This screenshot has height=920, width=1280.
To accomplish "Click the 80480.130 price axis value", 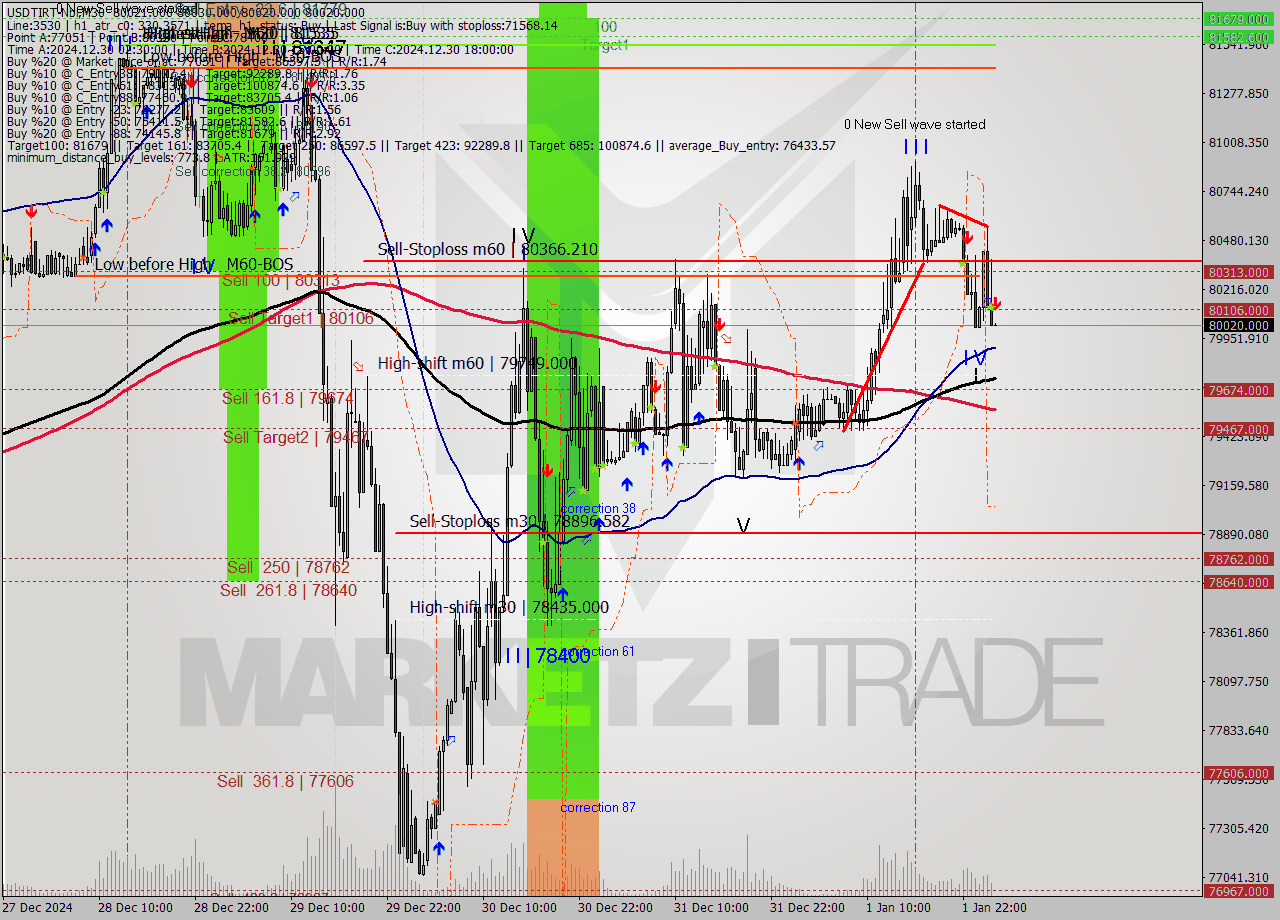I will 1239,240.
